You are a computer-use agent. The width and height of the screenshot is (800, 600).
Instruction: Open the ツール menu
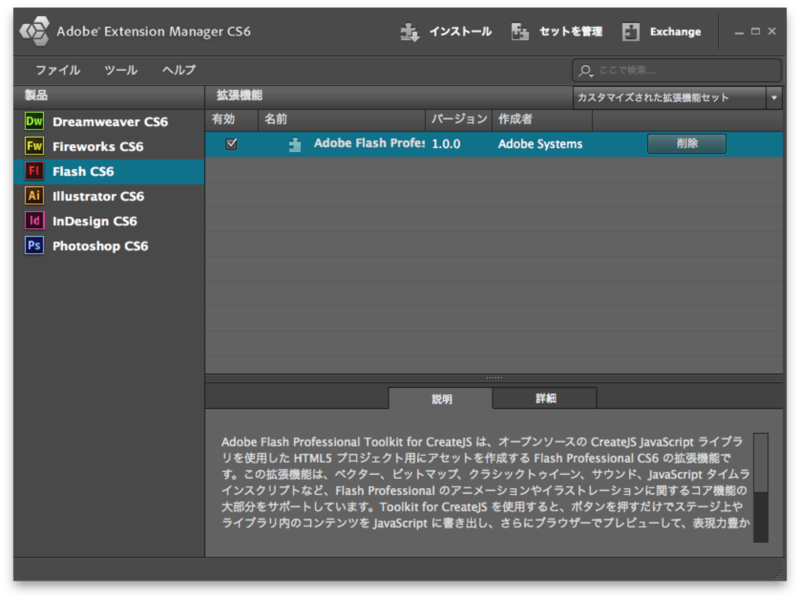point(121,71)
